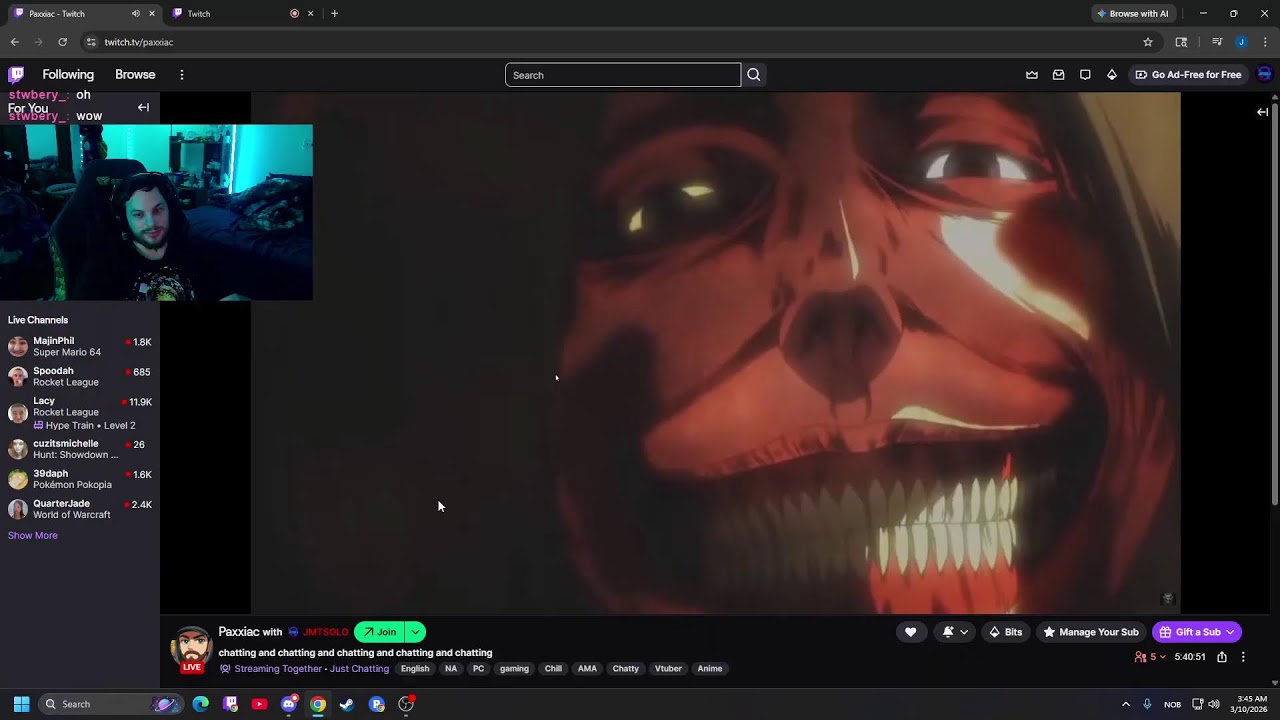The image size is (1280, 720).
Task: Open the Twitch Prime loot crown icon
Action: pos(1032,74)
